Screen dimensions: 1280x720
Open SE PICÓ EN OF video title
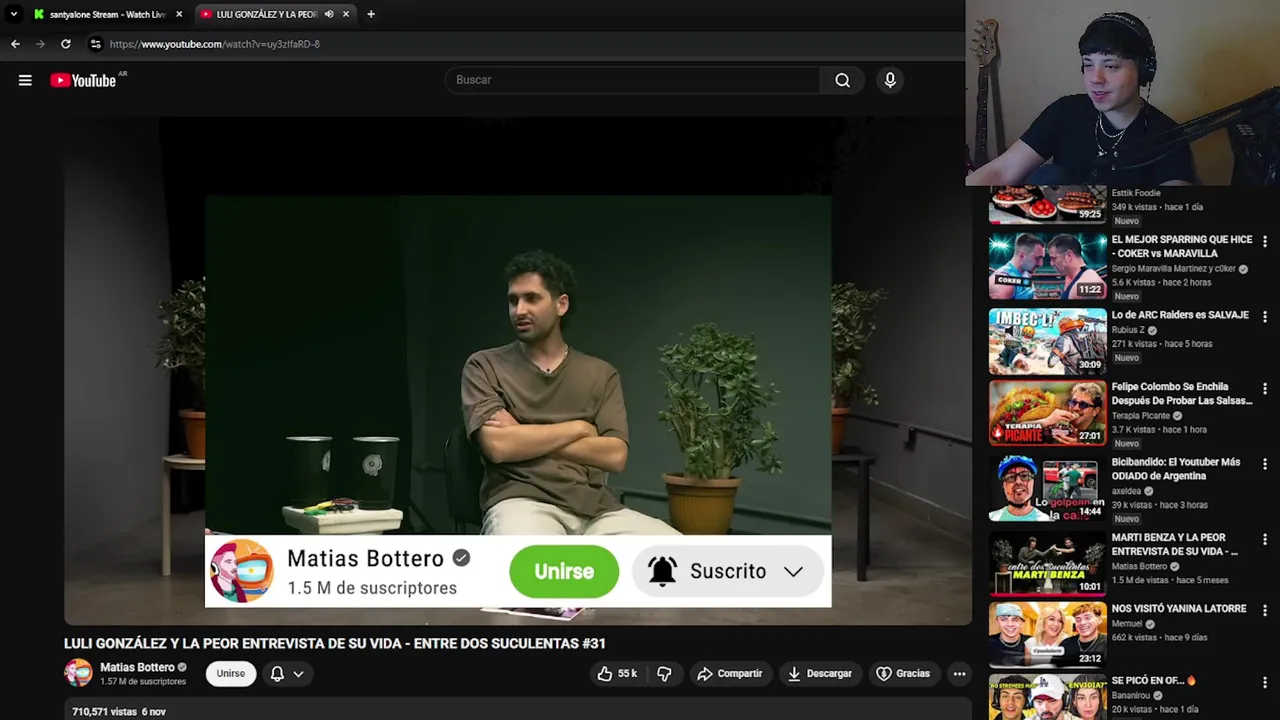click(x=1154, y=681)
